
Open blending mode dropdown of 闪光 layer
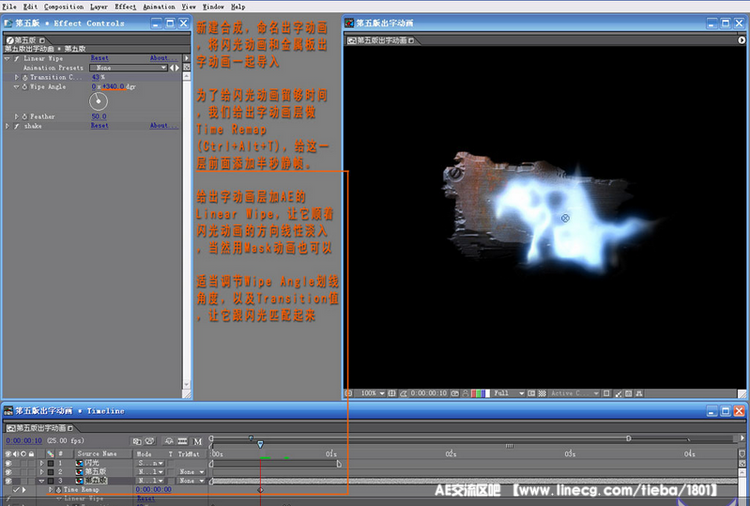[x=151, y=463]
